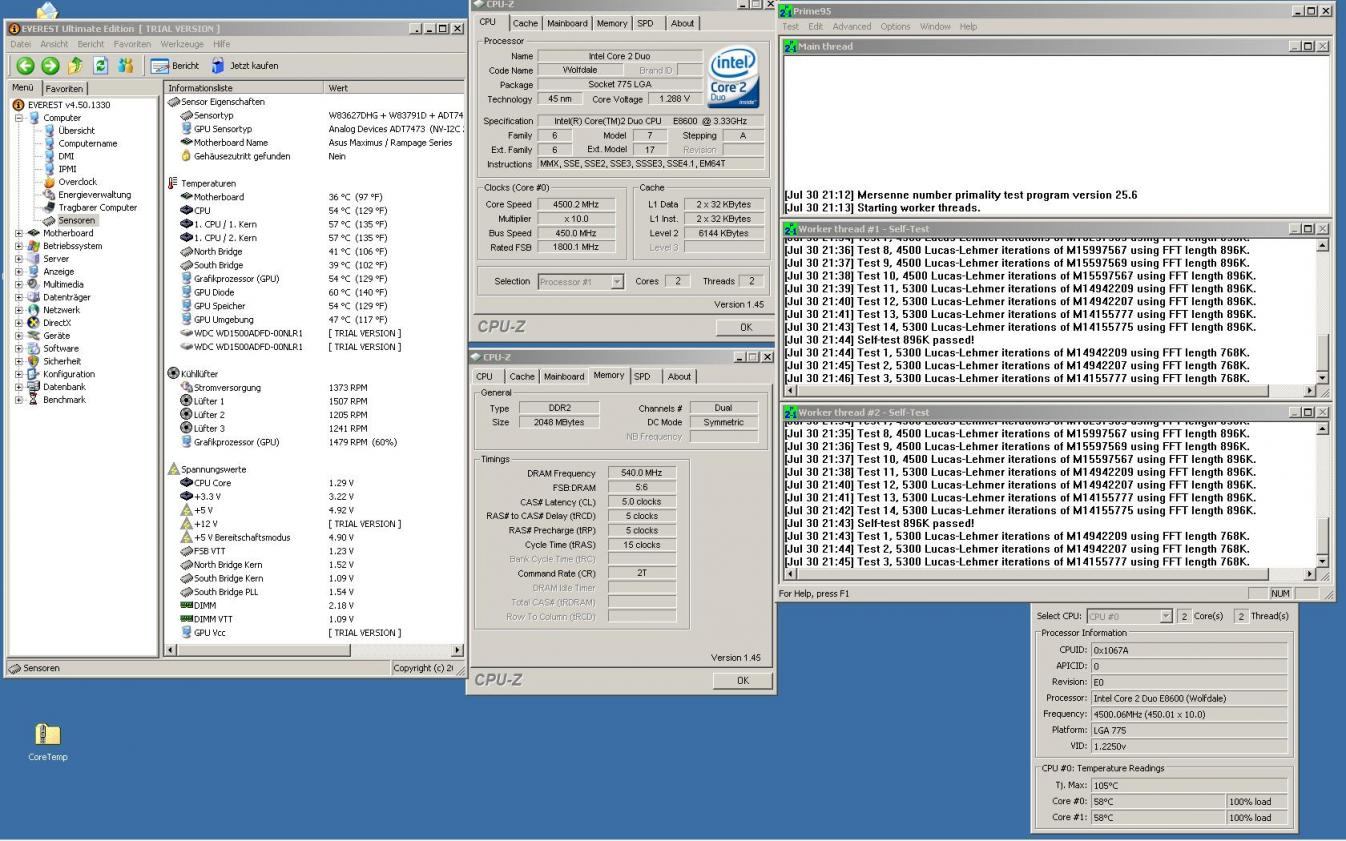Click the Worker thread #1 window icon
Viewport: 1346px width, 841px height.
pyautogui.click(x=790, y=229)
